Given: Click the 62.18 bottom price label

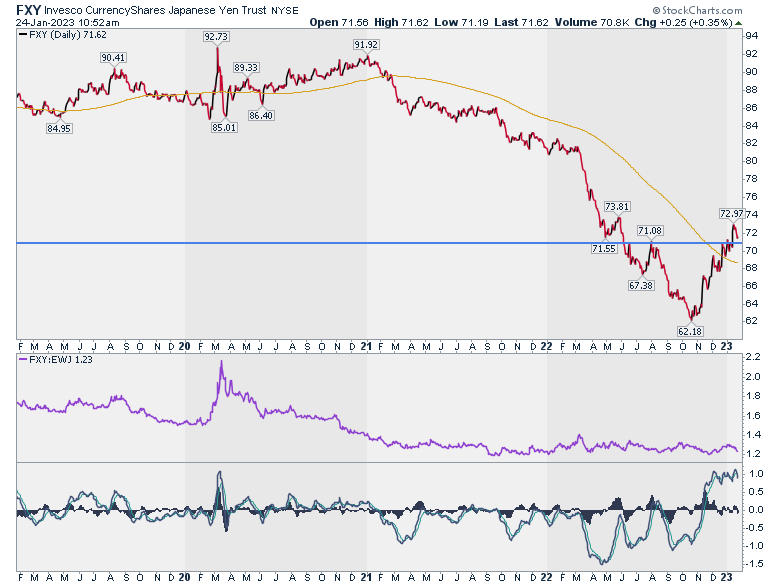Looking at the screenshot, I should pos(690,331).
